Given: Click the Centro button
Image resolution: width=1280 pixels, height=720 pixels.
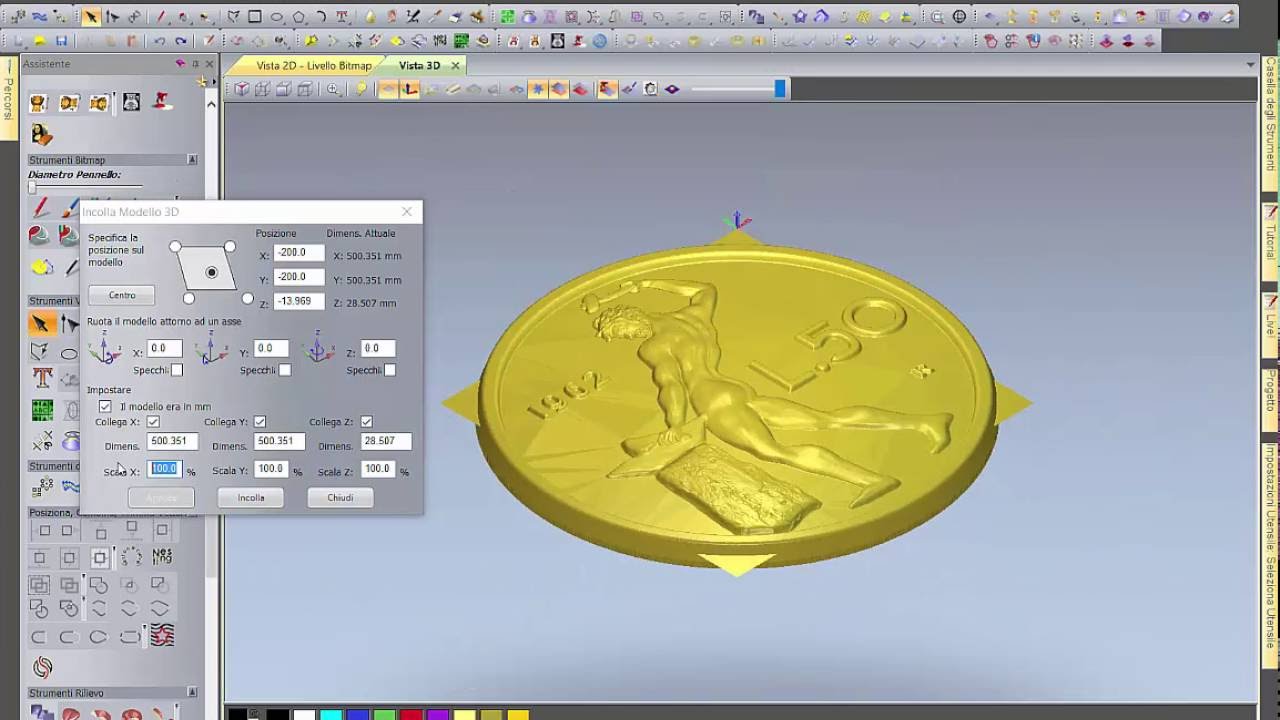Looking at the screenshot, I should 122,295.
